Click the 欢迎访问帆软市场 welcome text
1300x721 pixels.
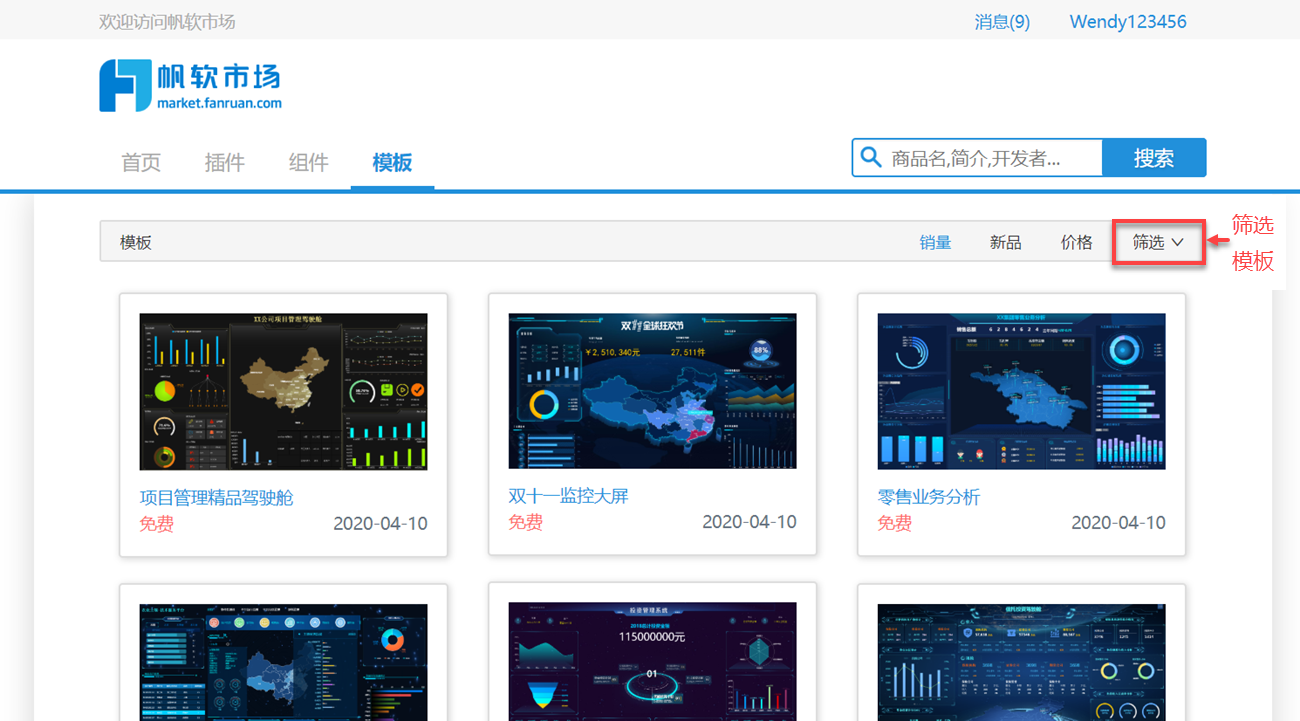pyautogui.click(x=167, y=21)
